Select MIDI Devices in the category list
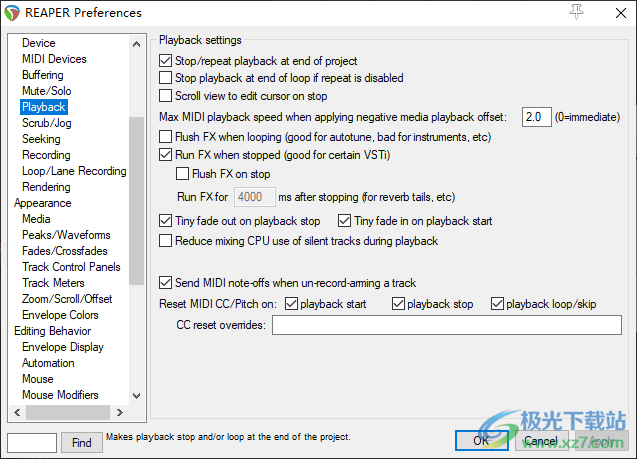The width and height of the screenshot is (637, 459). pyautogui.click(x=54, y=60)
